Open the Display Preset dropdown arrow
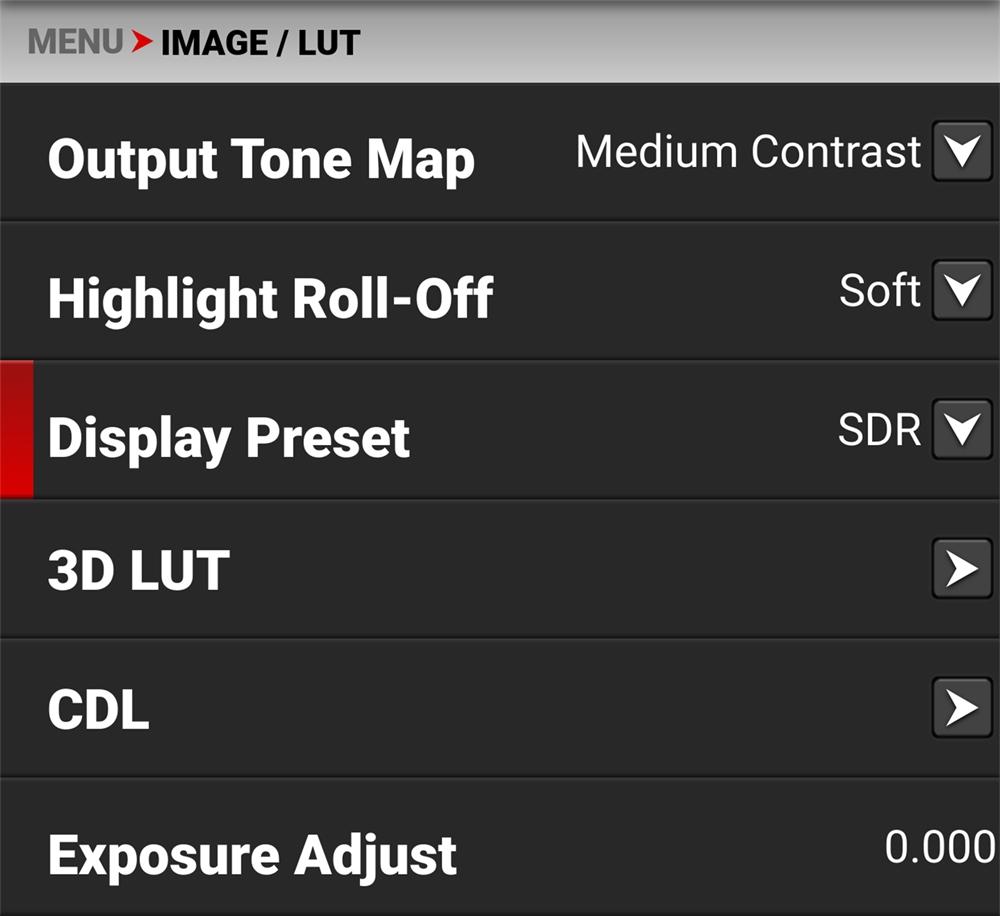This screenshot has height=916, width=1000. tap(962, 430)
